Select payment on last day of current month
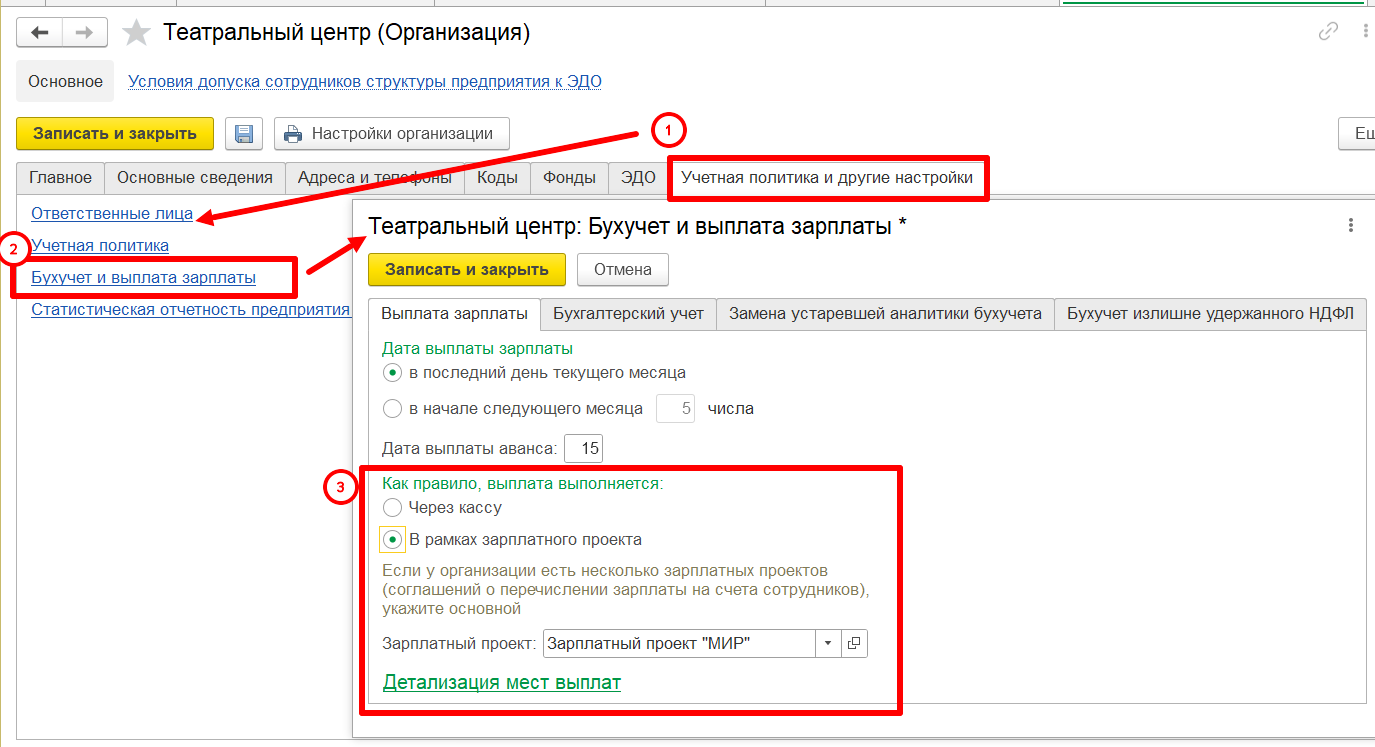Viewport: 1375px width, 747px height. click(x=392, y=373)
